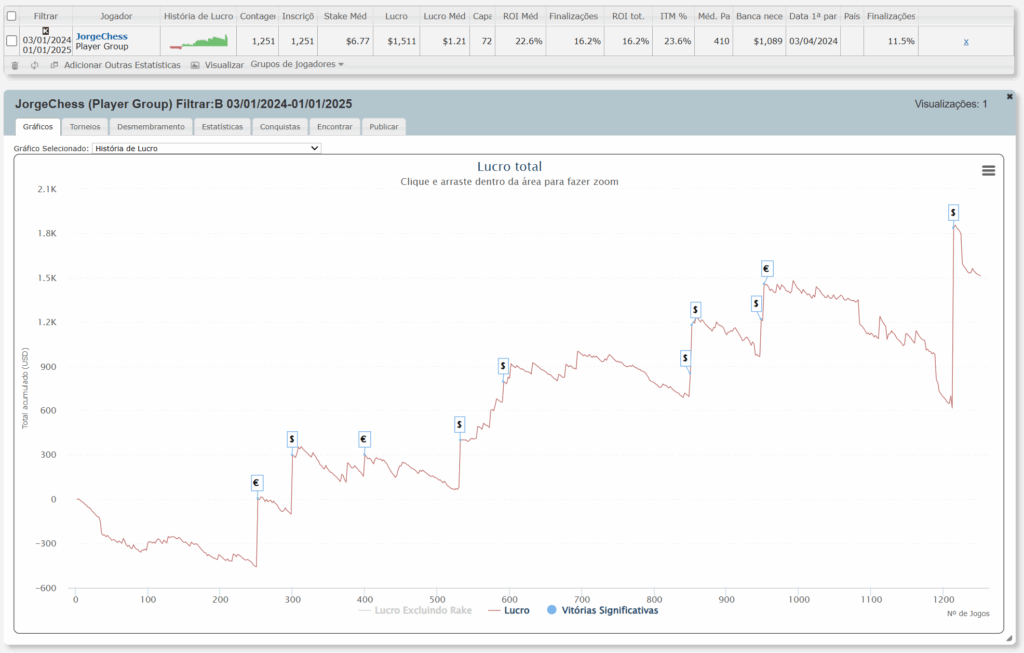Click the € win marker near game 250

pyautogui.click(x=257, y=483)
